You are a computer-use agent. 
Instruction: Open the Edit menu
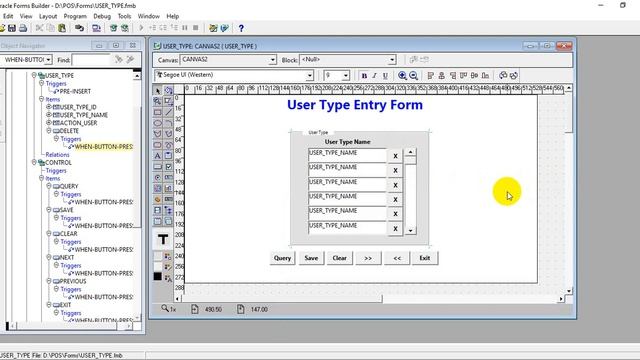[8, 16]
